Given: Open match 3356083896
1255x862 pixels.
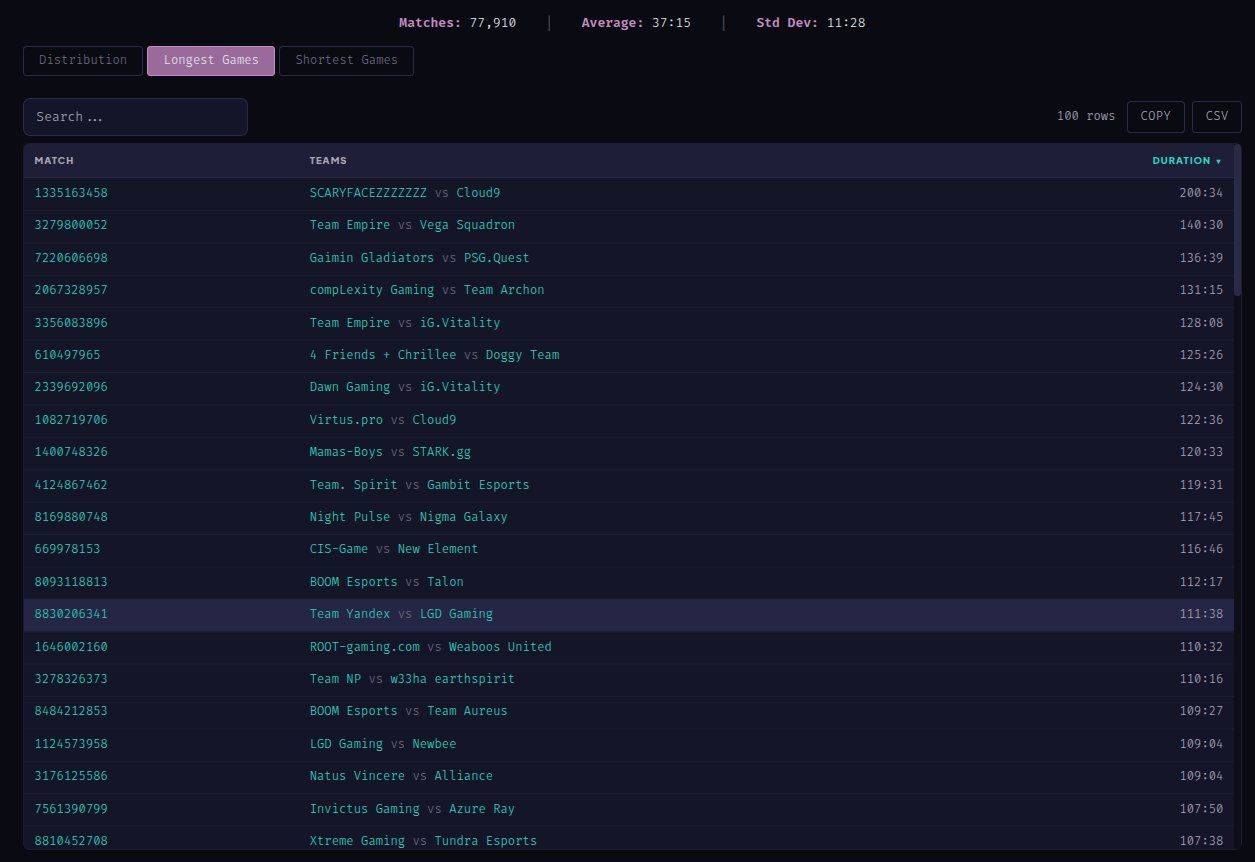Looking at the screenshot, I should pos(71,323).
